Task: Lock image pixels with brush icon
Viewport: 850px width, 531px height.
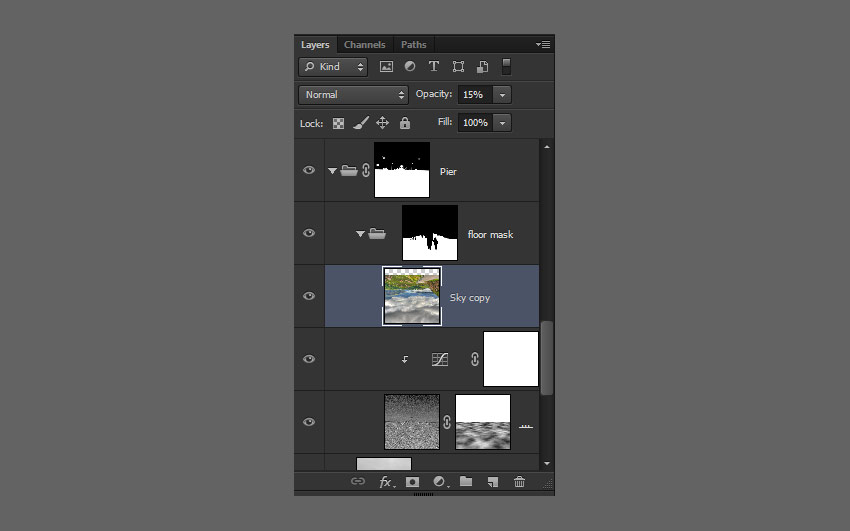Action: pos(360,123)
